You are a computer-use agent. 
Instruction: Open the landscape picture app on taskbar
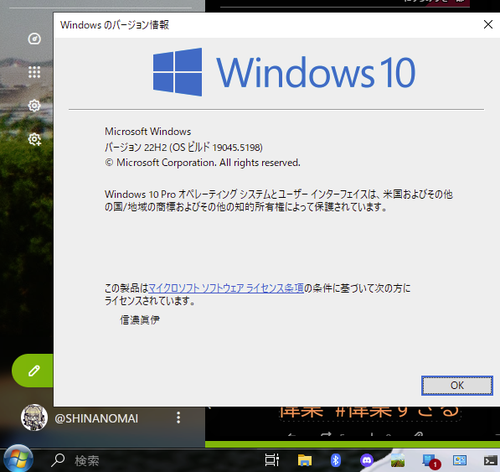(x=397, y=461)
